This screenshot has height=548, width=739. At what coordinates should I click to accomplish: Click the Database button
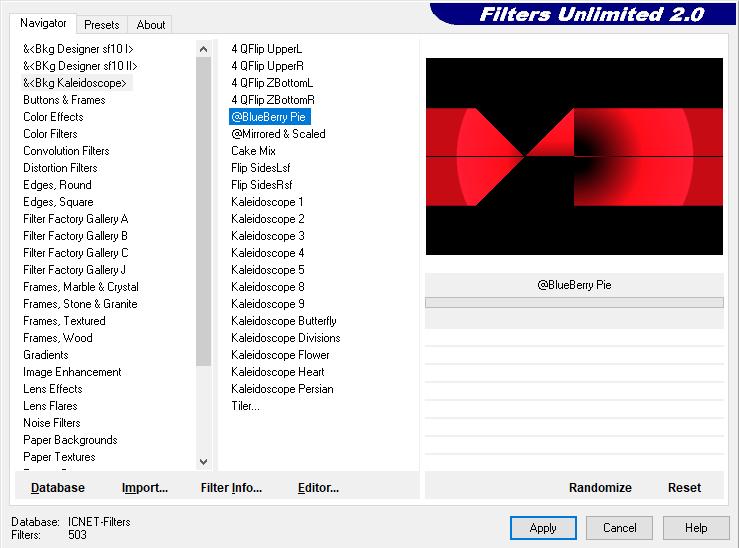point(58,488)
